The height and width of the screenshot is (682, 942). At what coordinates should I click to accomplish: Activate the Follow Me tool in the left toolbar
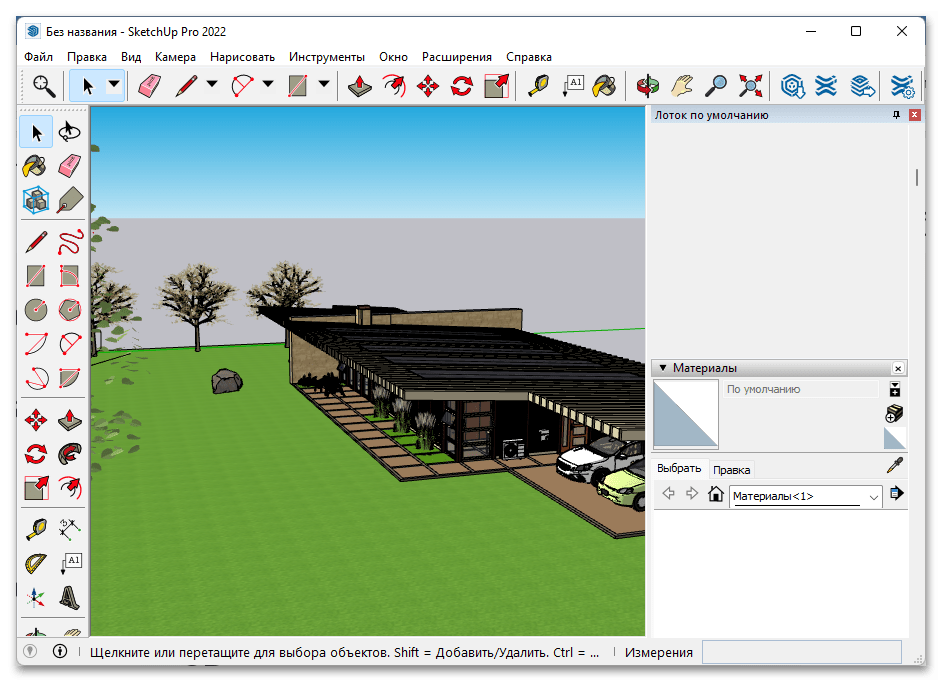point(69,453)
